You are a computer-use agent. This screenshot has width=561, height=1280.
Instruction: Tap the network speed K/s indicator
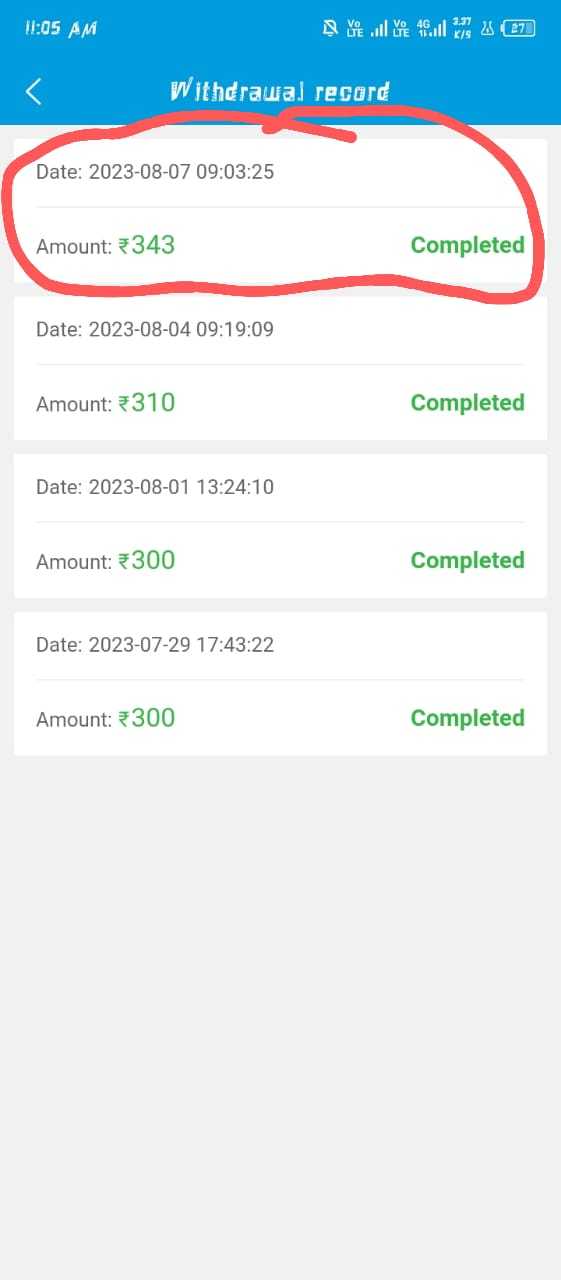click(x=462, y=29)
